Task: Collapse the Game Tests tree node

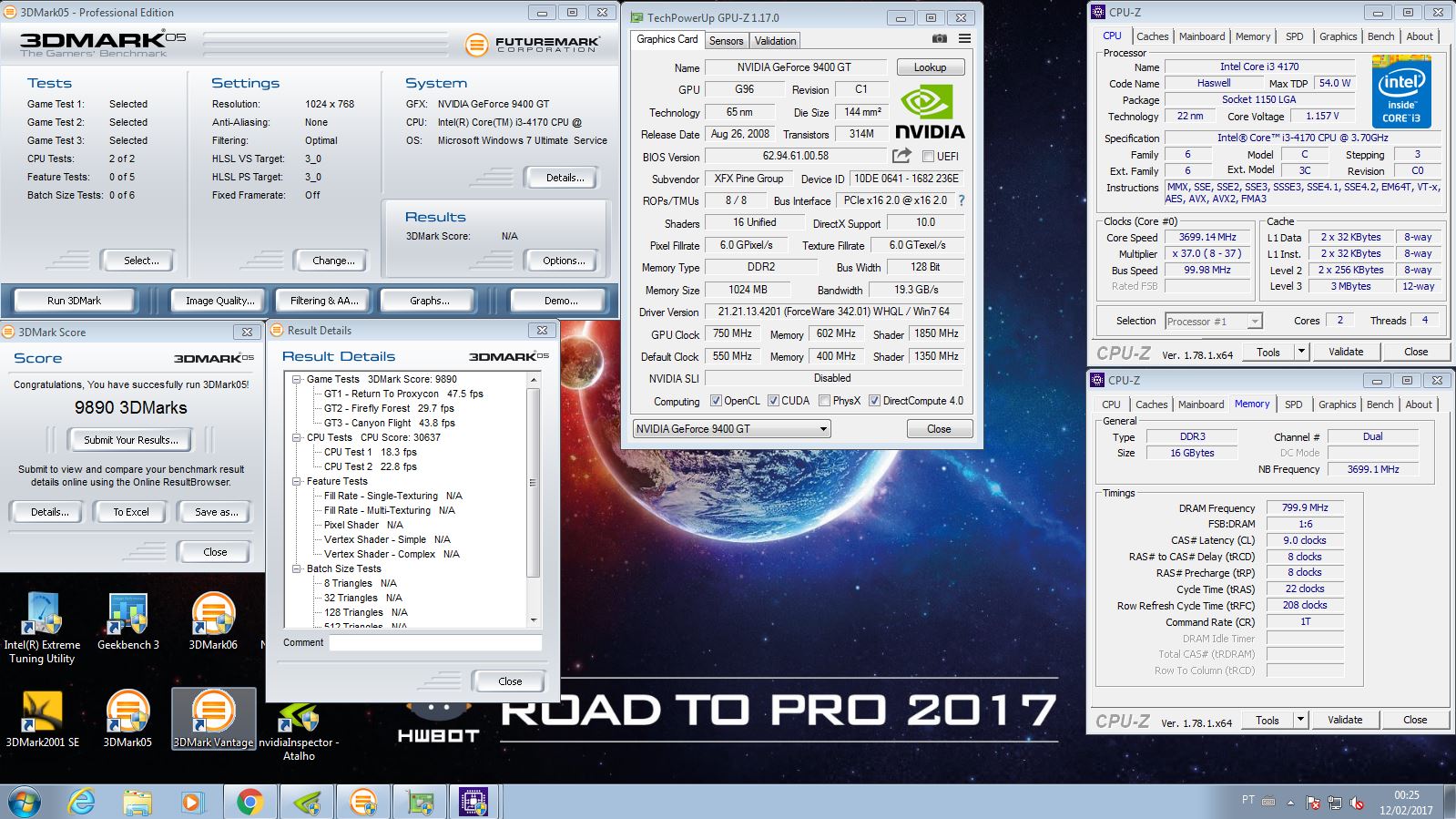Action: (x=297, y=379)
